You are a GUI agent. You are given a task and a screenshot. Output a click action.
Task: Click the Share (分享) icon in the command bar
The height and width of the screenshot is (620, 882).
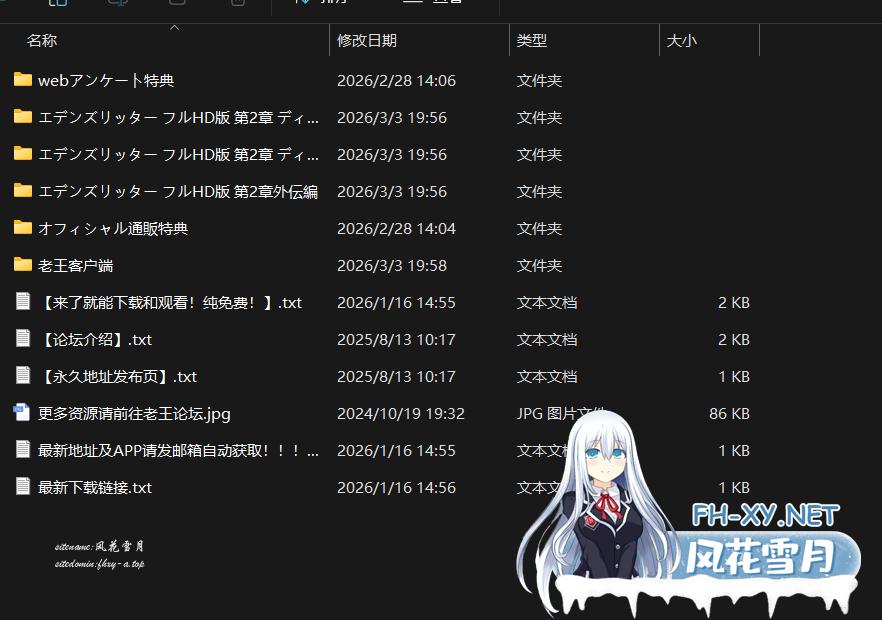click(x=305, y=4)
